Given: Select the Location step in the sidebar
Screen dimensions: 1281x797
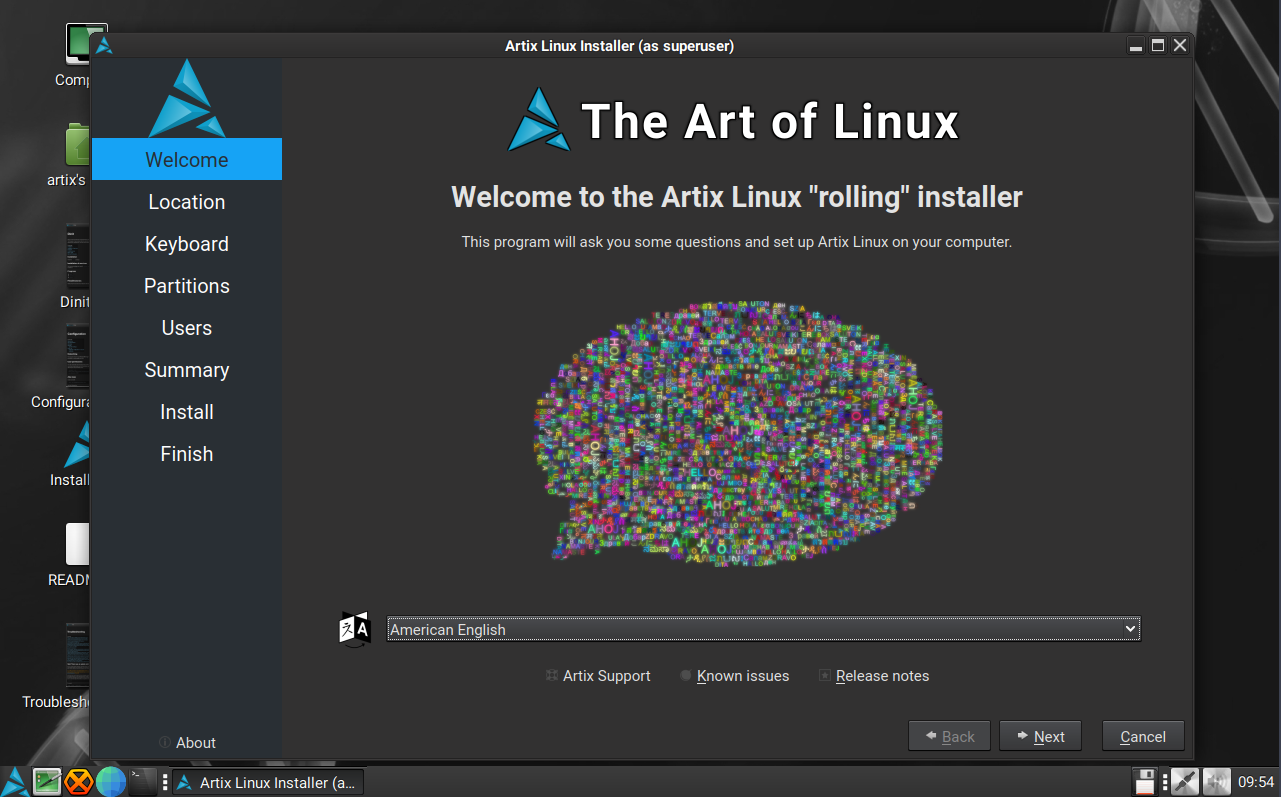Looking at the screenshot, I should pos(186,202).
